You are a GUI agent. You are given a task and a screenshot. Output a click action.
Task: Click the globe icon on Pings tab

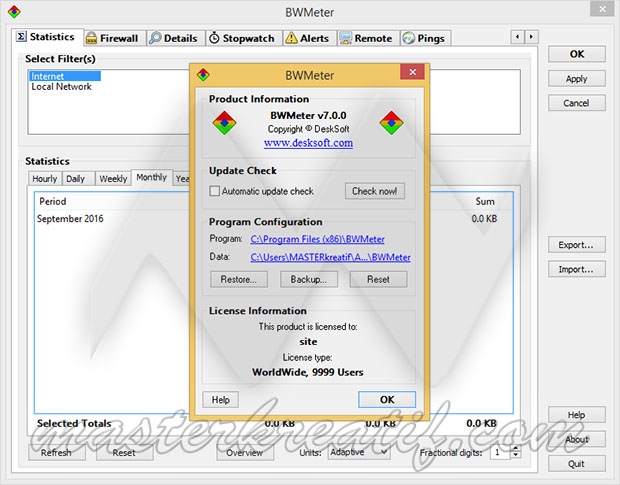pyautogui.click(x=409, y=38)
